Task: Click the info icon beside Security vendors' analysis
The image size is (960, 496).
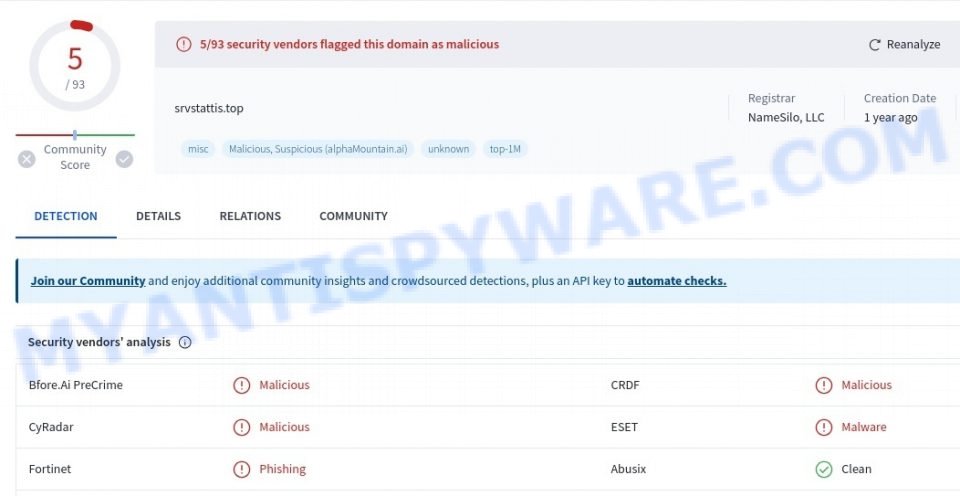Action: click(x=185, y=342)
